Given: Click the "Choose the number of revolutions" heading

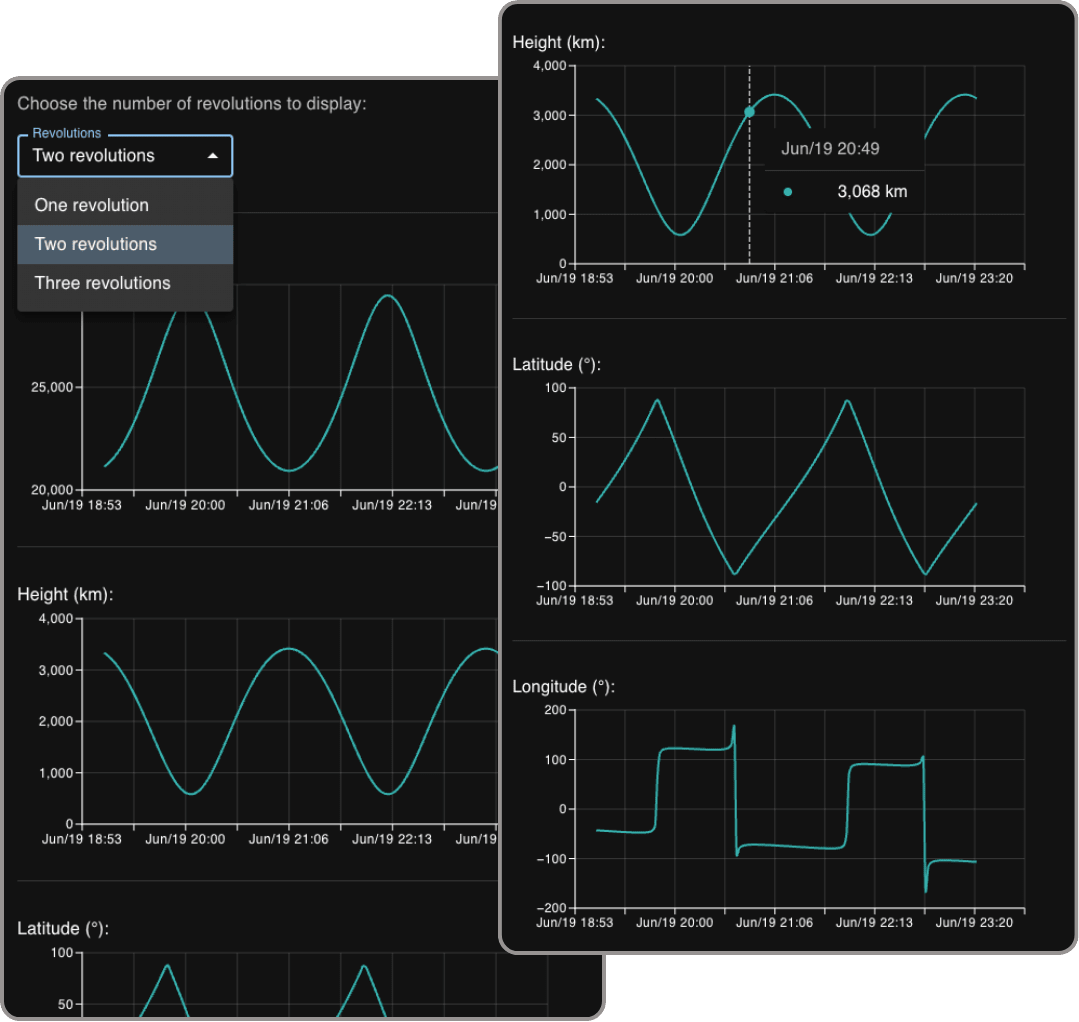Looking at the screenshot, I should click(x=192, y=103).
